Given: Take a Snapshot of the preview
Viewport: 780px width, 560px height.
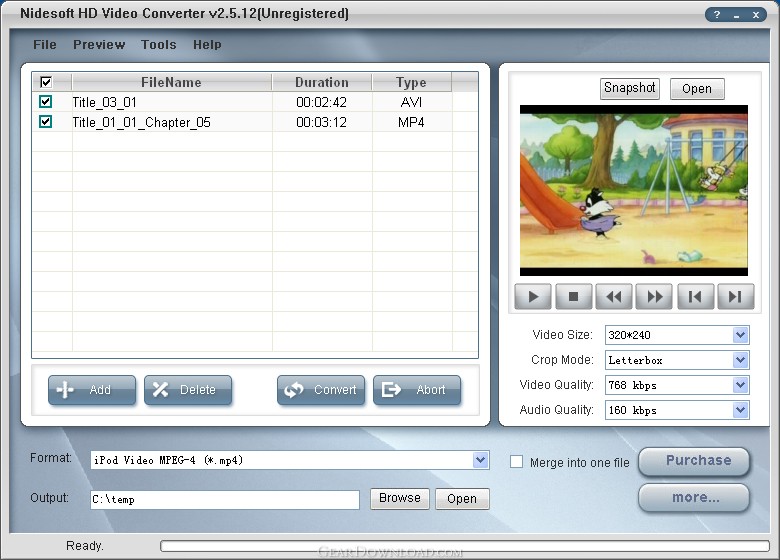Looking at the screenshot, I should [630, 89].
